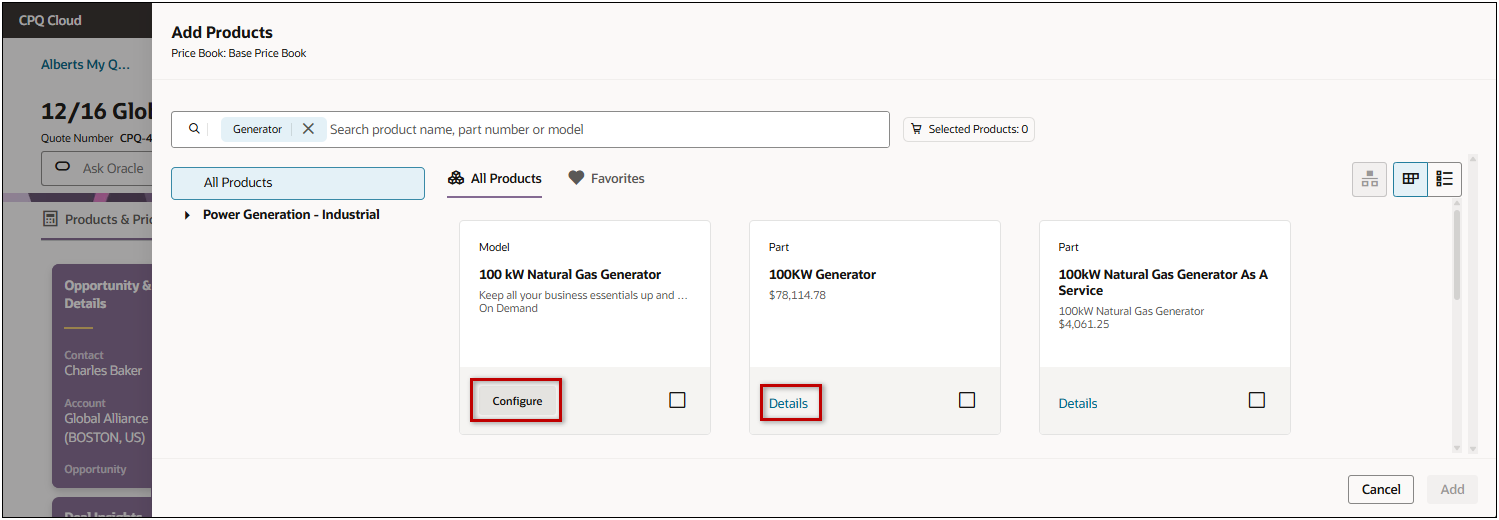Switch to the Favorites tab
Image resolution: width=1499 pixels, height=520 pixels.
point(606,179)
